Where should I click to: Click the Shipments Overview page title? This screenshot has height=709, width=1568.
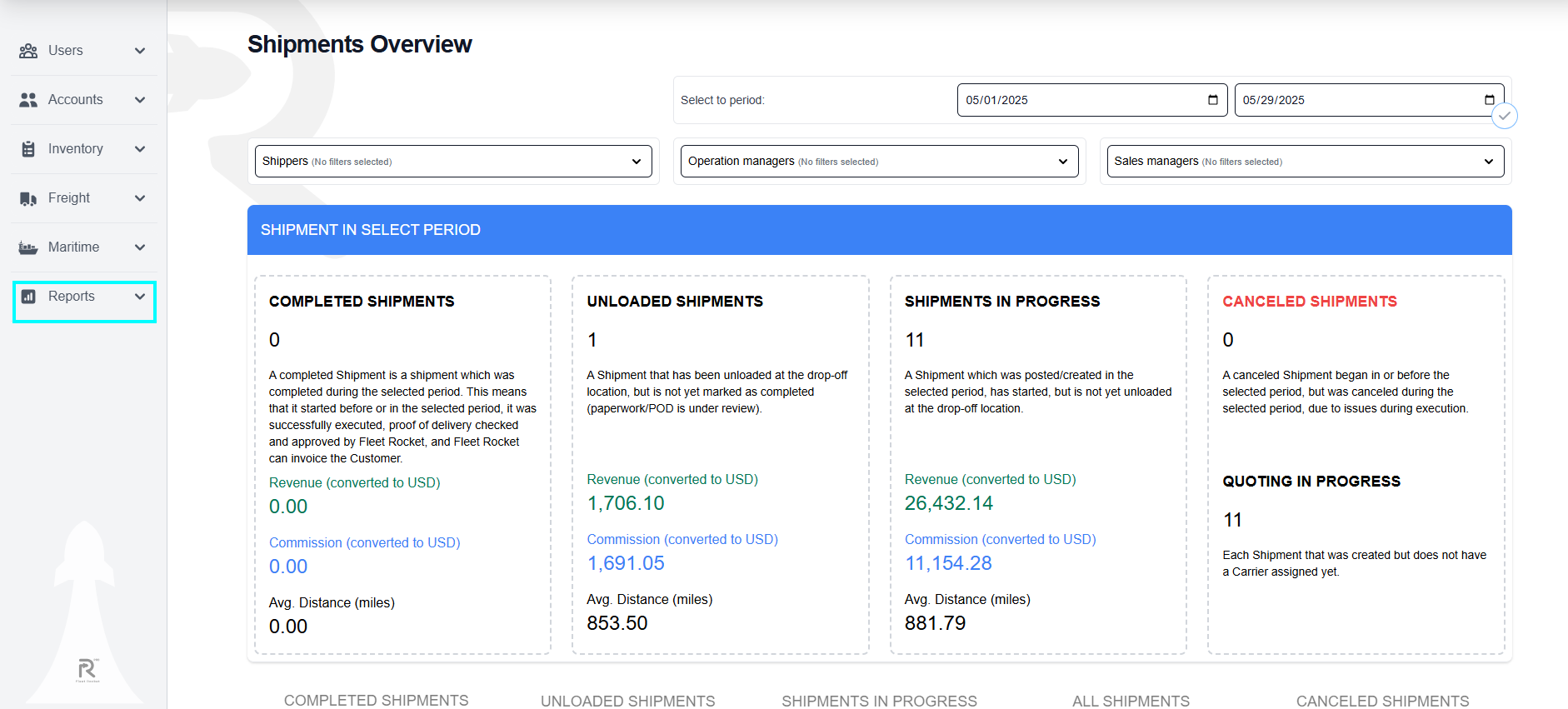click(x=360, y=44)
